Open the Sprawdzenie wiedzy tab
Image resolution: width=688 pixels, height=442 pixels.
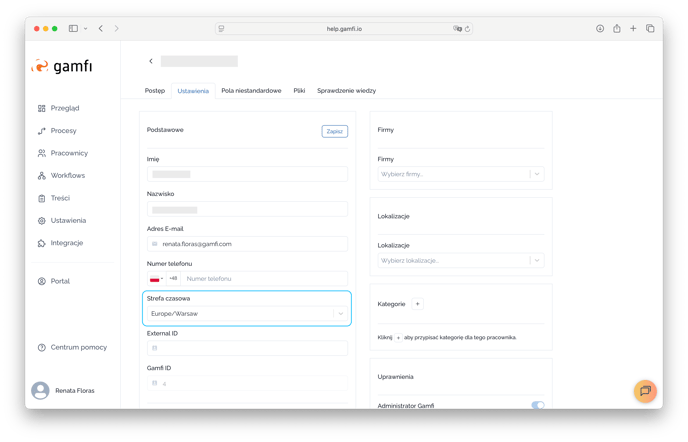click(346, 91)
